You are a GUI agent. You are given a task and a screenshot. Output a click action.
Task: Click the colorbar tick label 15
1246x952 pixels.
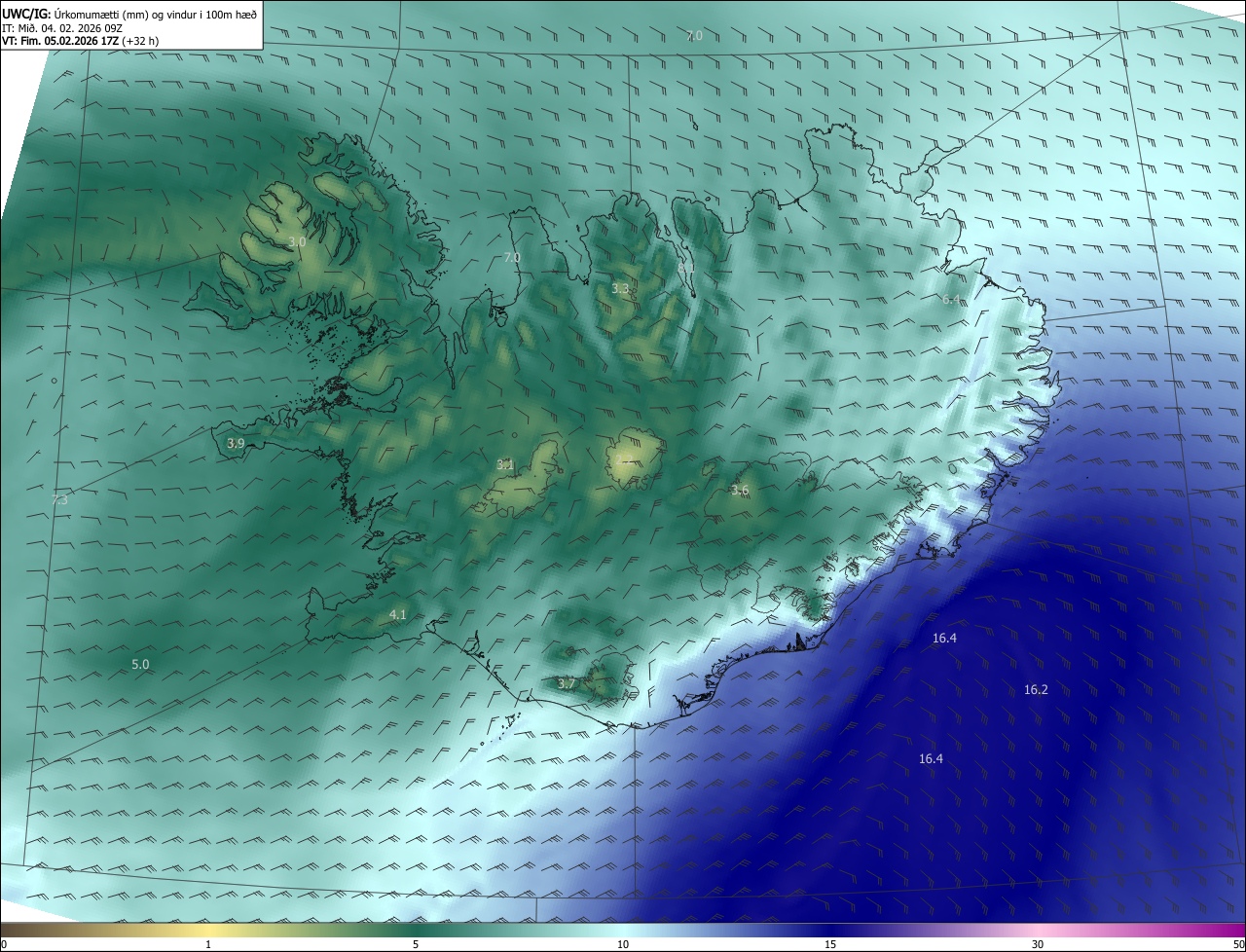point(830,945)
